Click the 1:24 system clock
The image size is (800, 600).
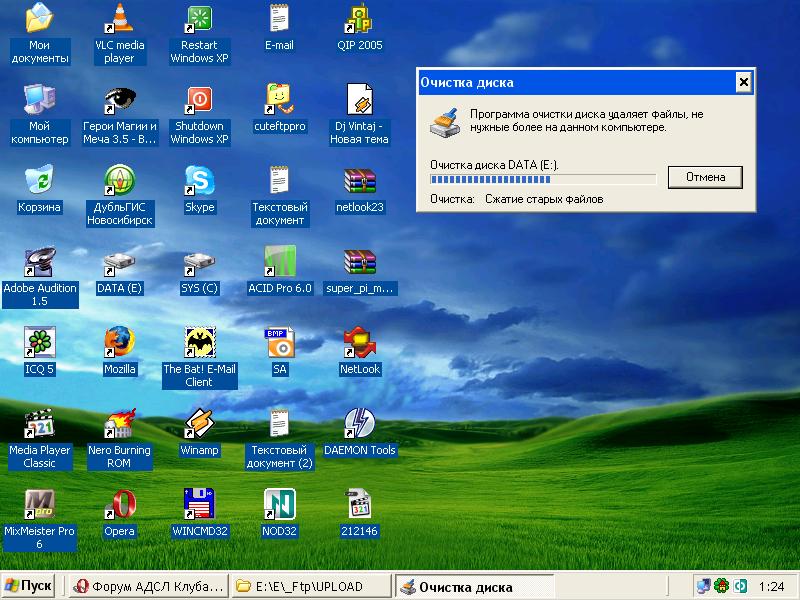point(771,587)
